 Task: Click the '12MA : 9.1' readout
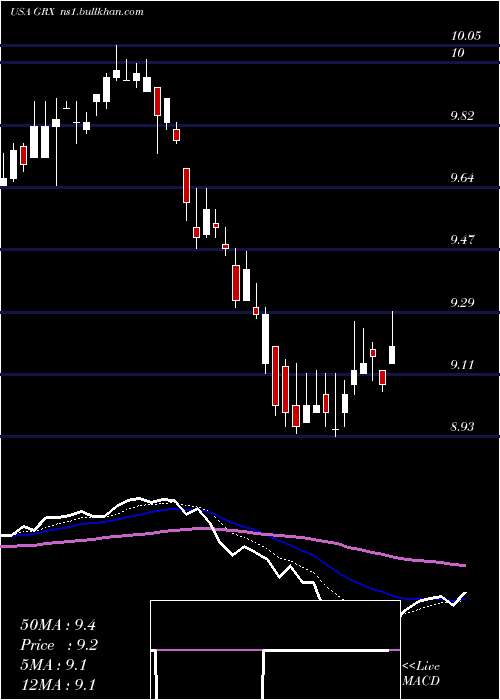pyautogui.click(x=58, y=685)
